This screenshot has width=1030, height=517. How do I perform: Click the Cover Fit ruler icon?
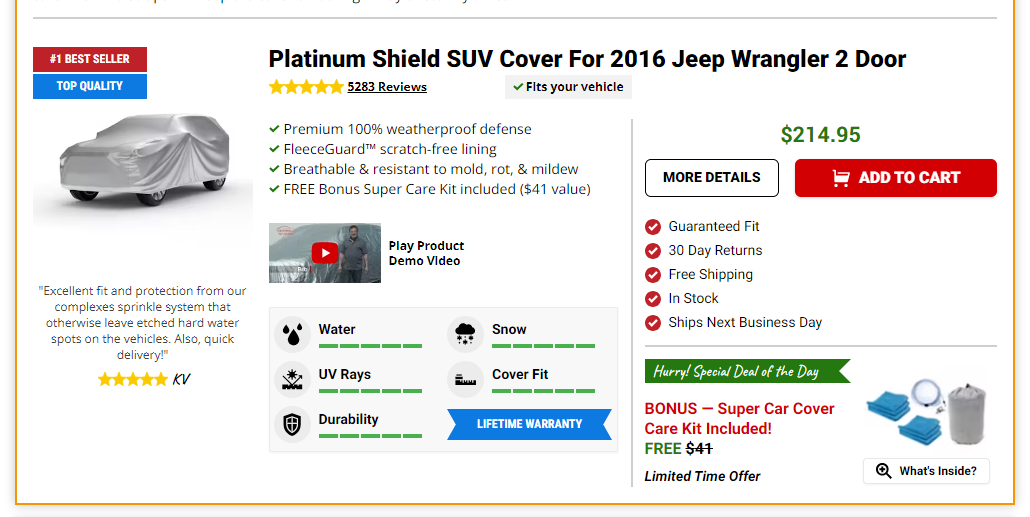coord(465,379)
